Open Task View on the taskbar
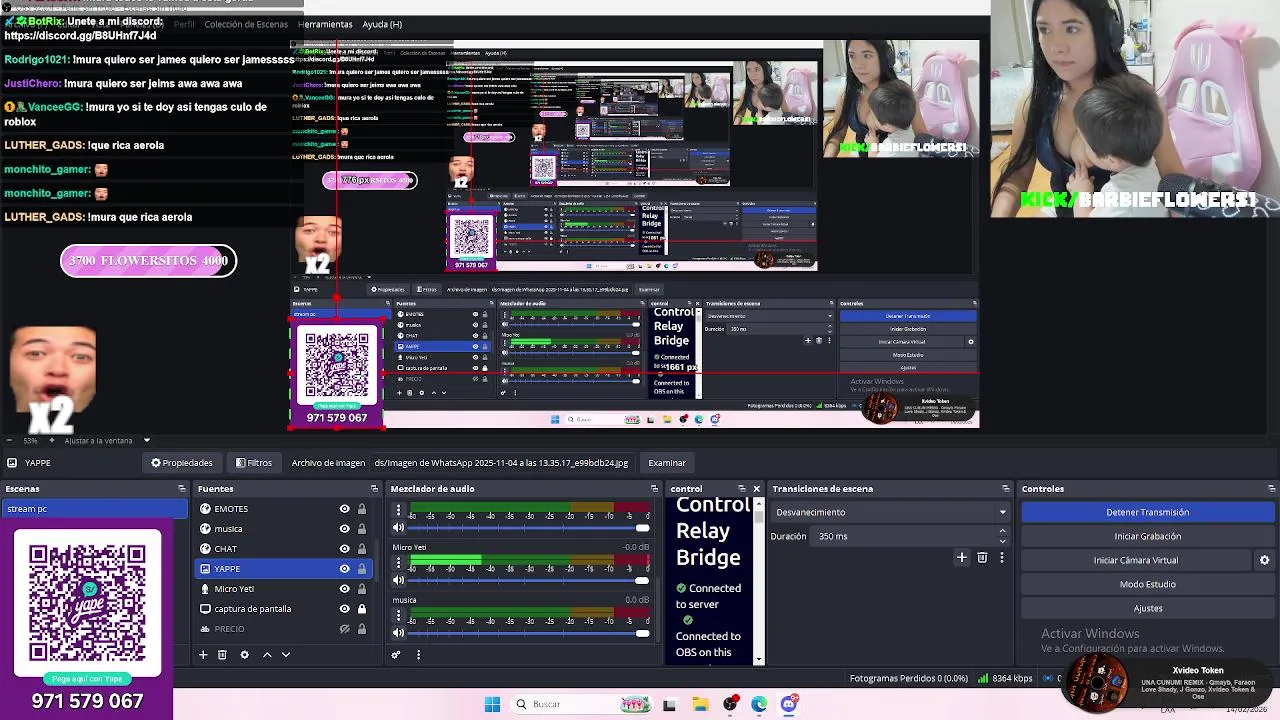 669,704
